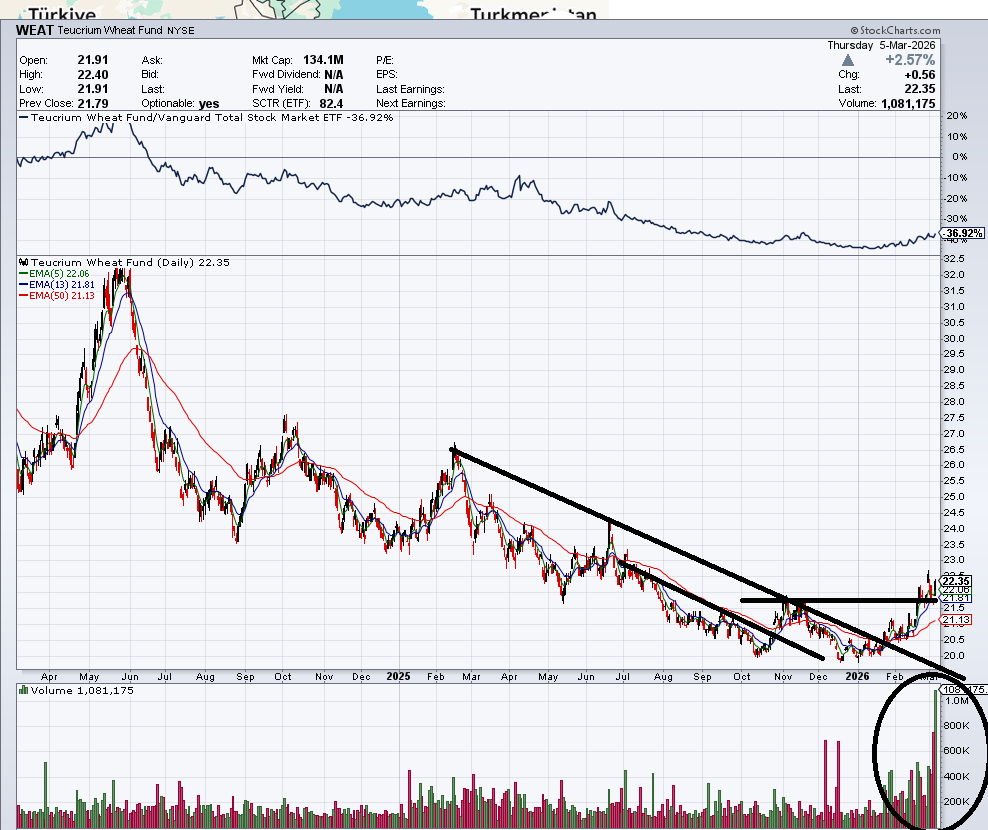Click the Chg value +0.56
The height and width of the screenshot is (830, 988).
tap(920, 74)
